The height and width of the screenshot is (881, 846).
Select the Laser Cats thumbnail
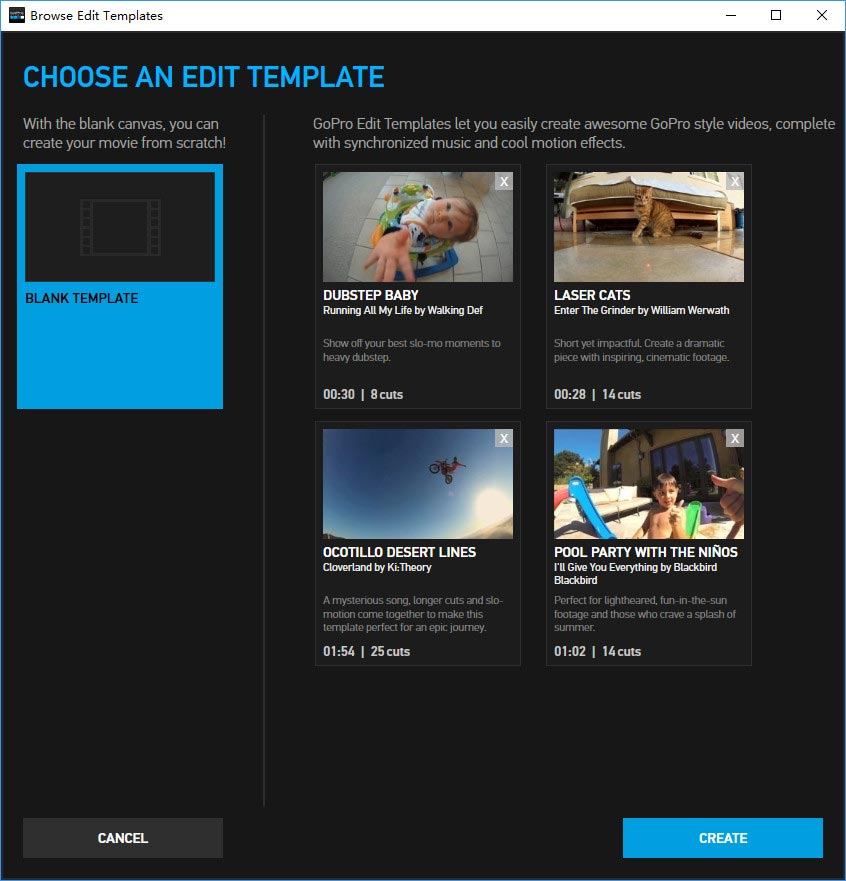pyautogui.click(x=649, y=227)
